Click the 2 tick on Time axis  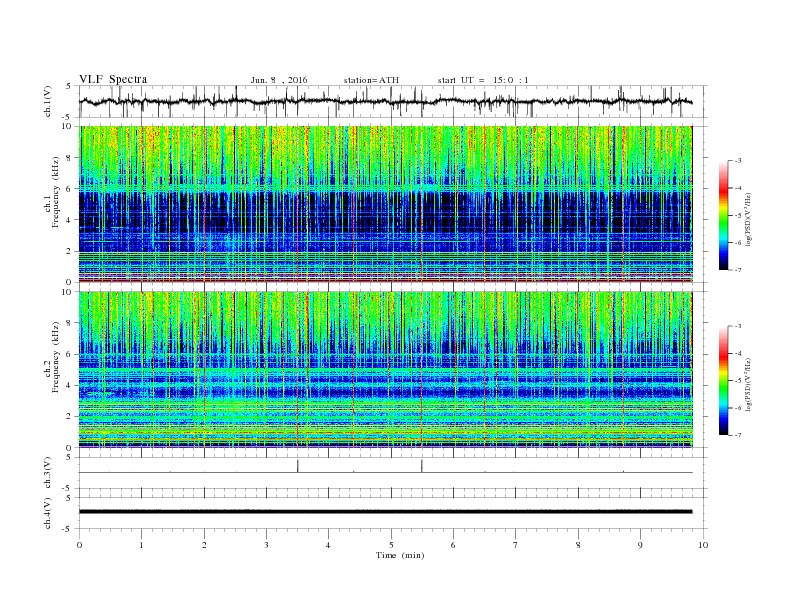tap(204, 545)
